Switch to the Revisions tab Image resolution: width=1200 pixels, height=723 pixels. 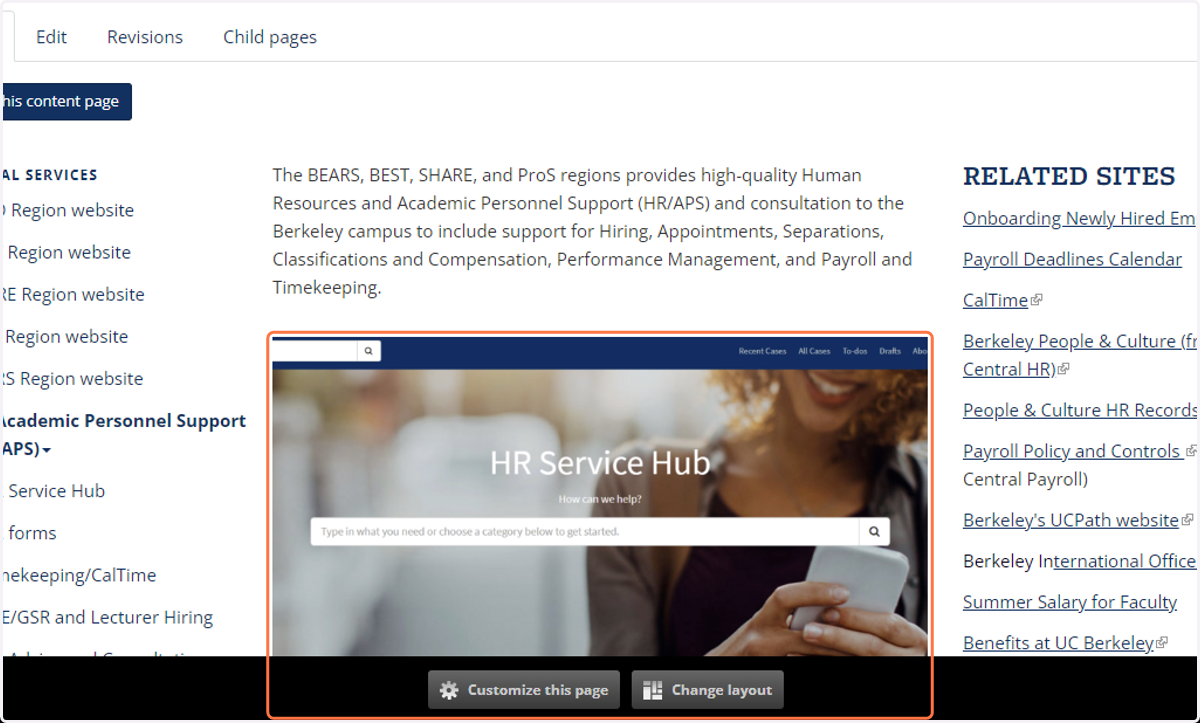point(145,37)
